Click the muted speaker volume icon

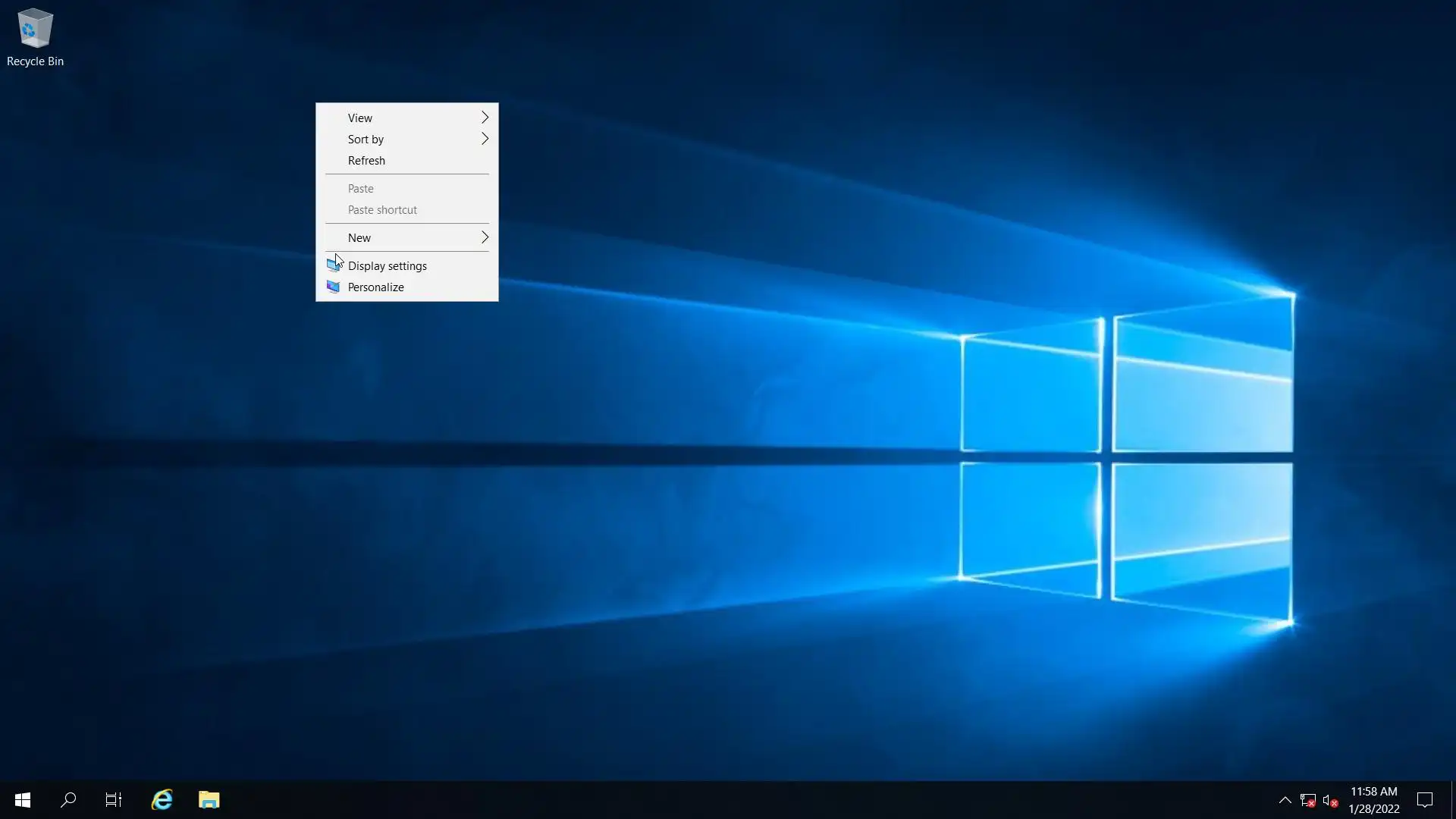pos(1329,800)
